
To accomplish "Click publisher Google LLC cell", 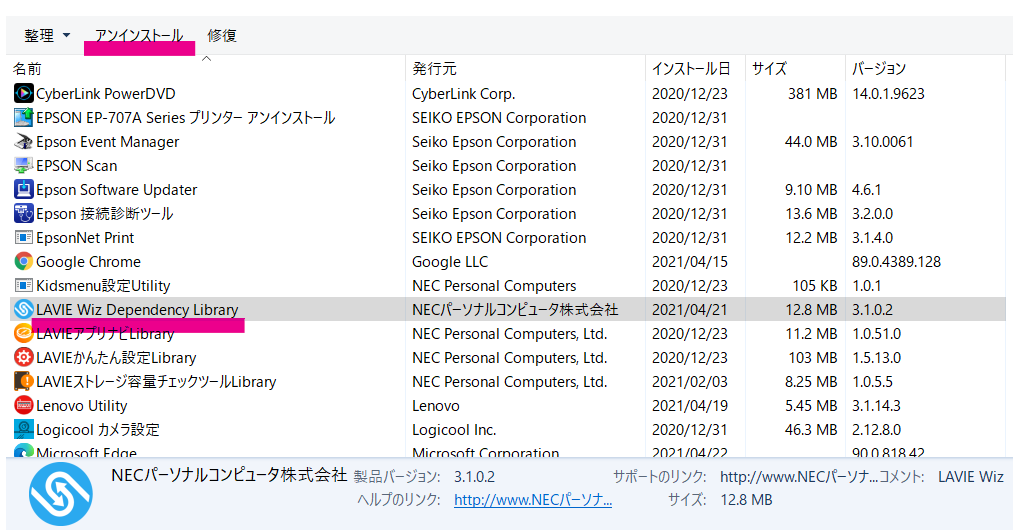I will tap(450, 261).
